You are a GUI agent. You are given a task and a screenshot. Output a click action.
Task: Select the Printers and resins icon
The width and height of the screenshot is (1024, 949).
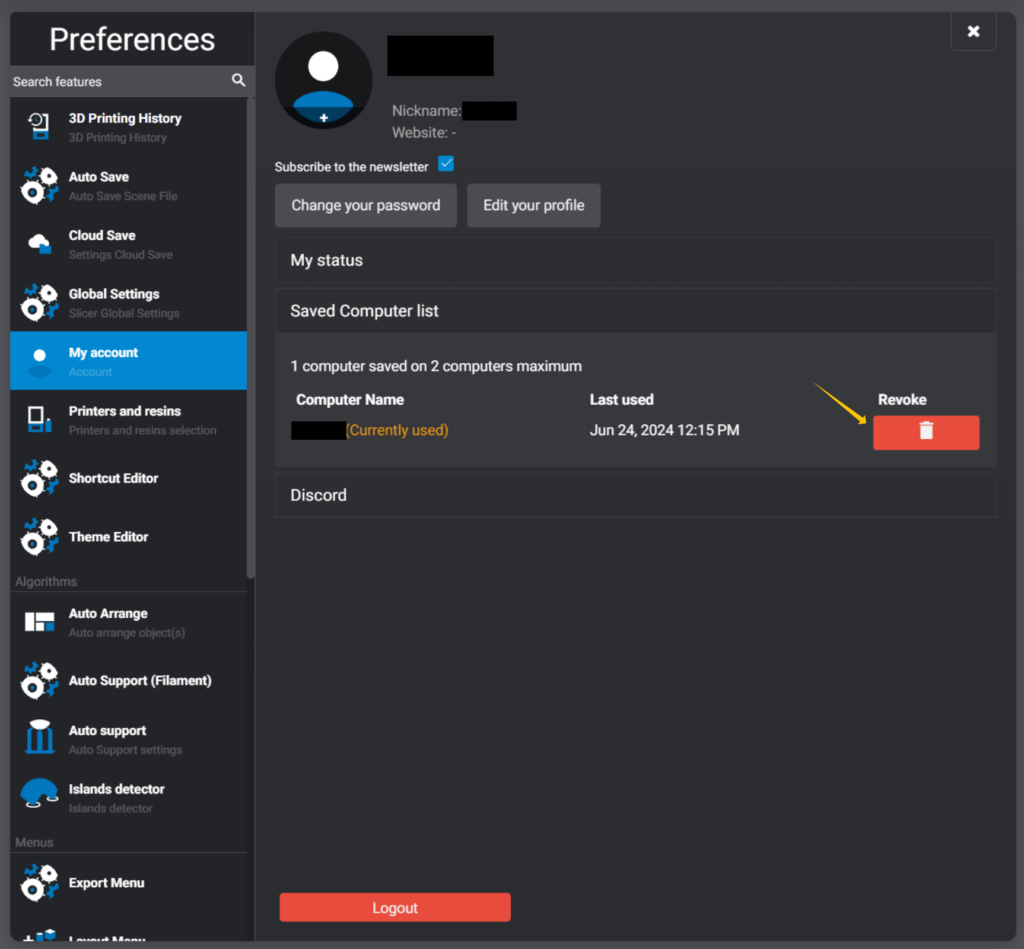pyautogui.click(x=39, y=420)
